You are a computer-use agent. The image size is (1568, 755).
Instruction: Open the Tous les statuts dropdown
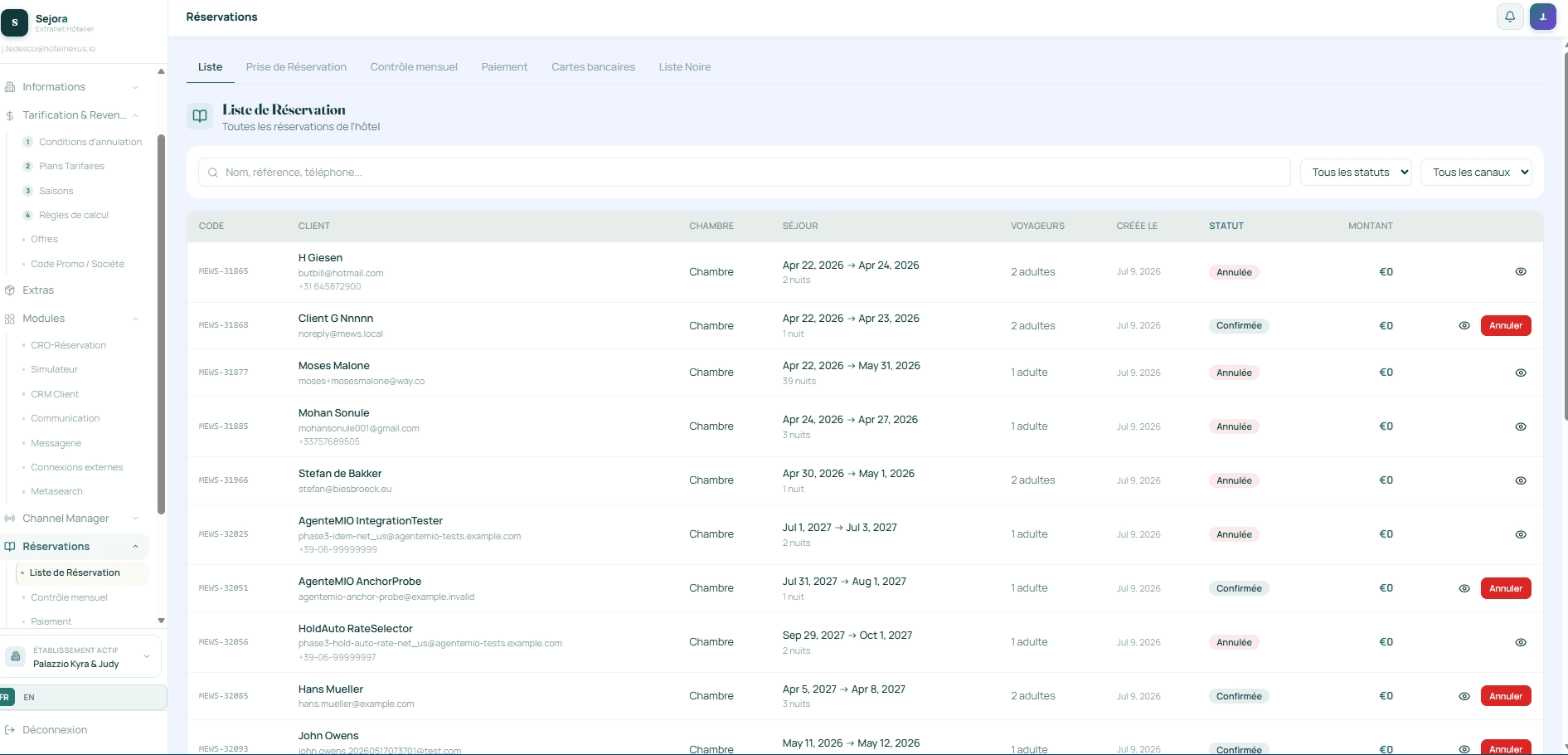[1356, 173]
